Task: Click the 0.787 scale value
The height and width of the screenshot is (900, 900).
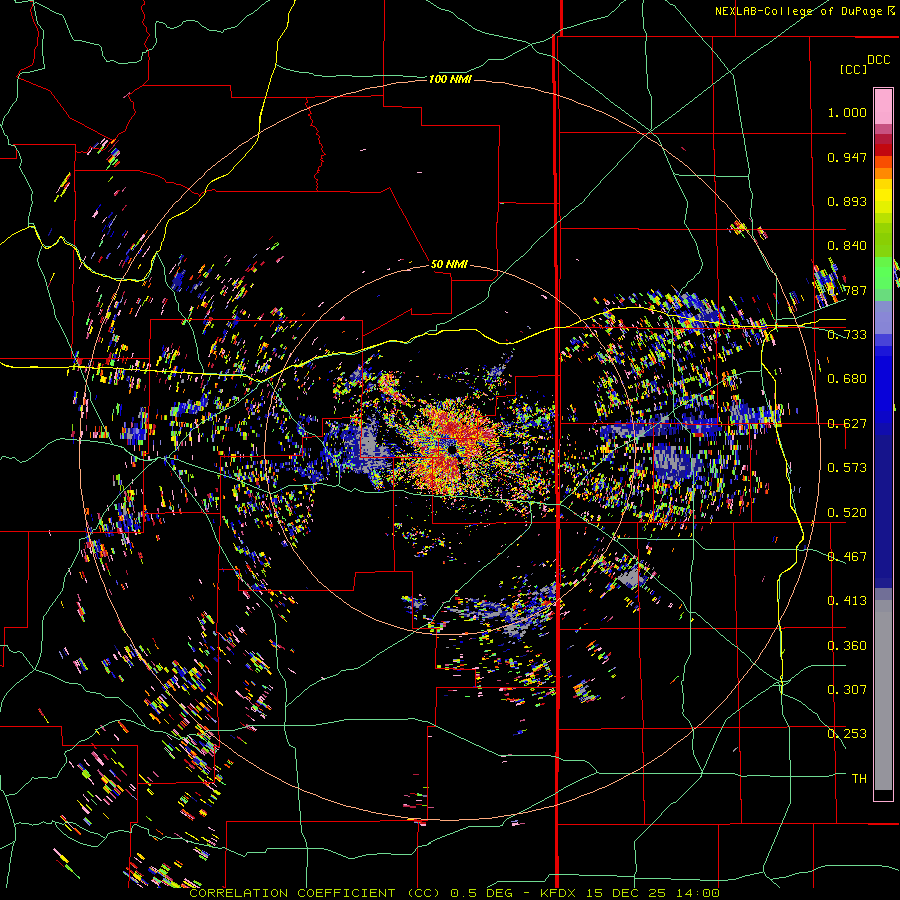Action: point(847,290)
